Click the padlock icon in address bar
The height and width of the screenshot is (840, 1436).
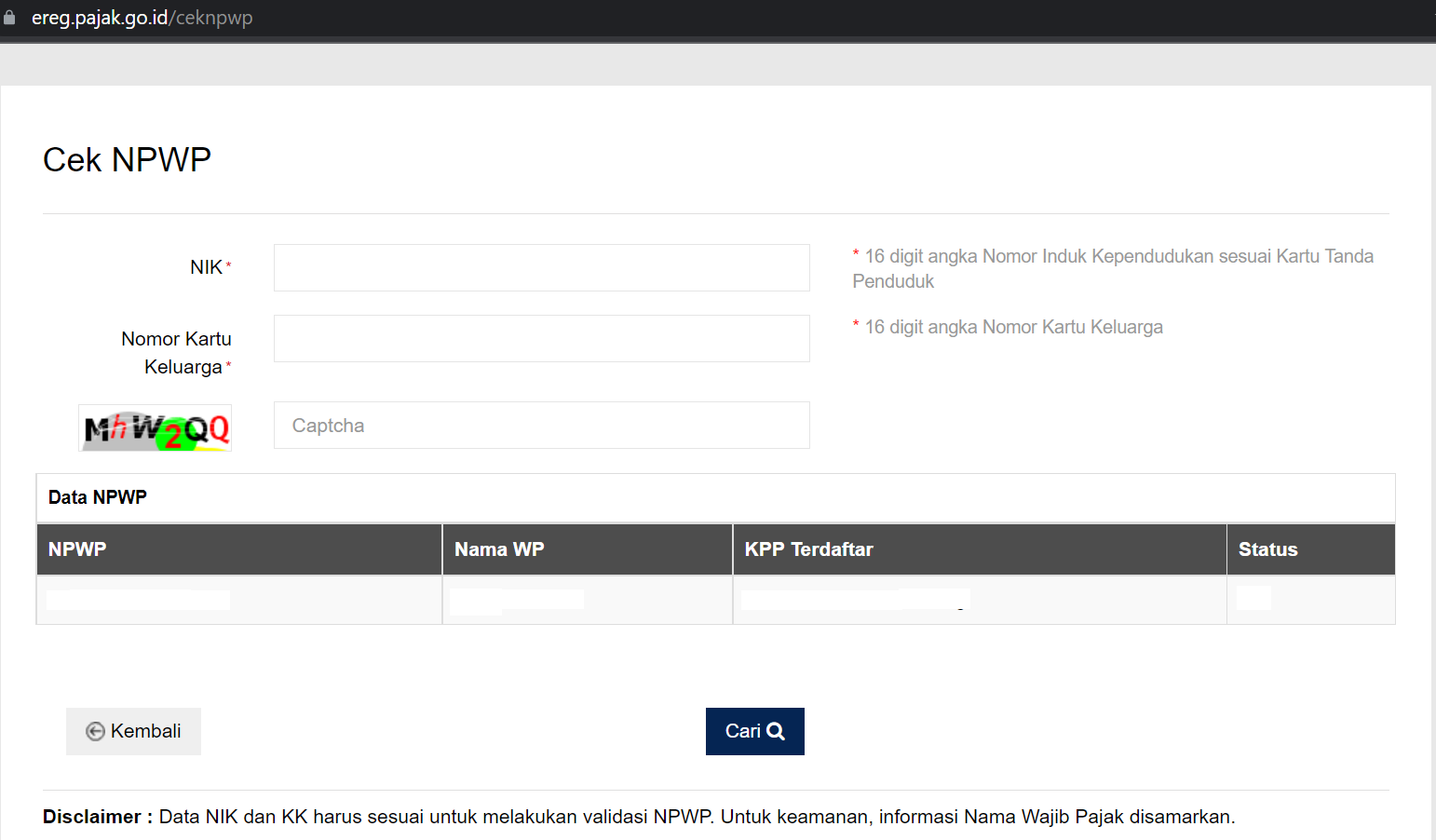[x=9, y=18]
